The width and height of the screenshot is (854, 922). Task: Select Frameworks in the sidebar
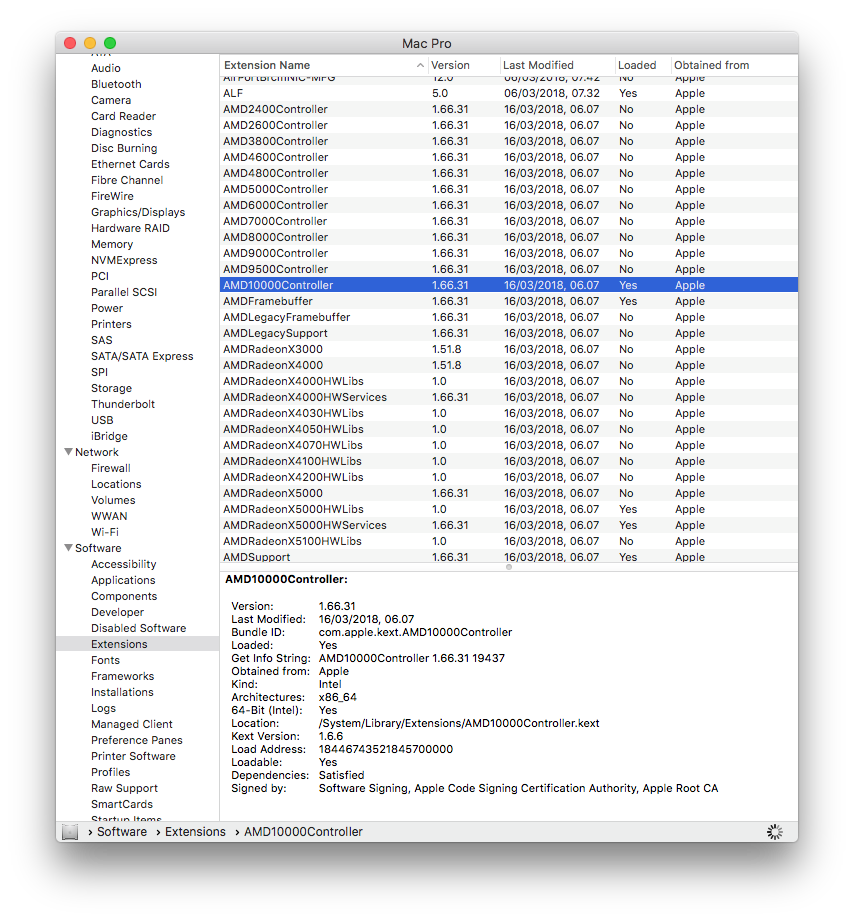coord(122,676)
